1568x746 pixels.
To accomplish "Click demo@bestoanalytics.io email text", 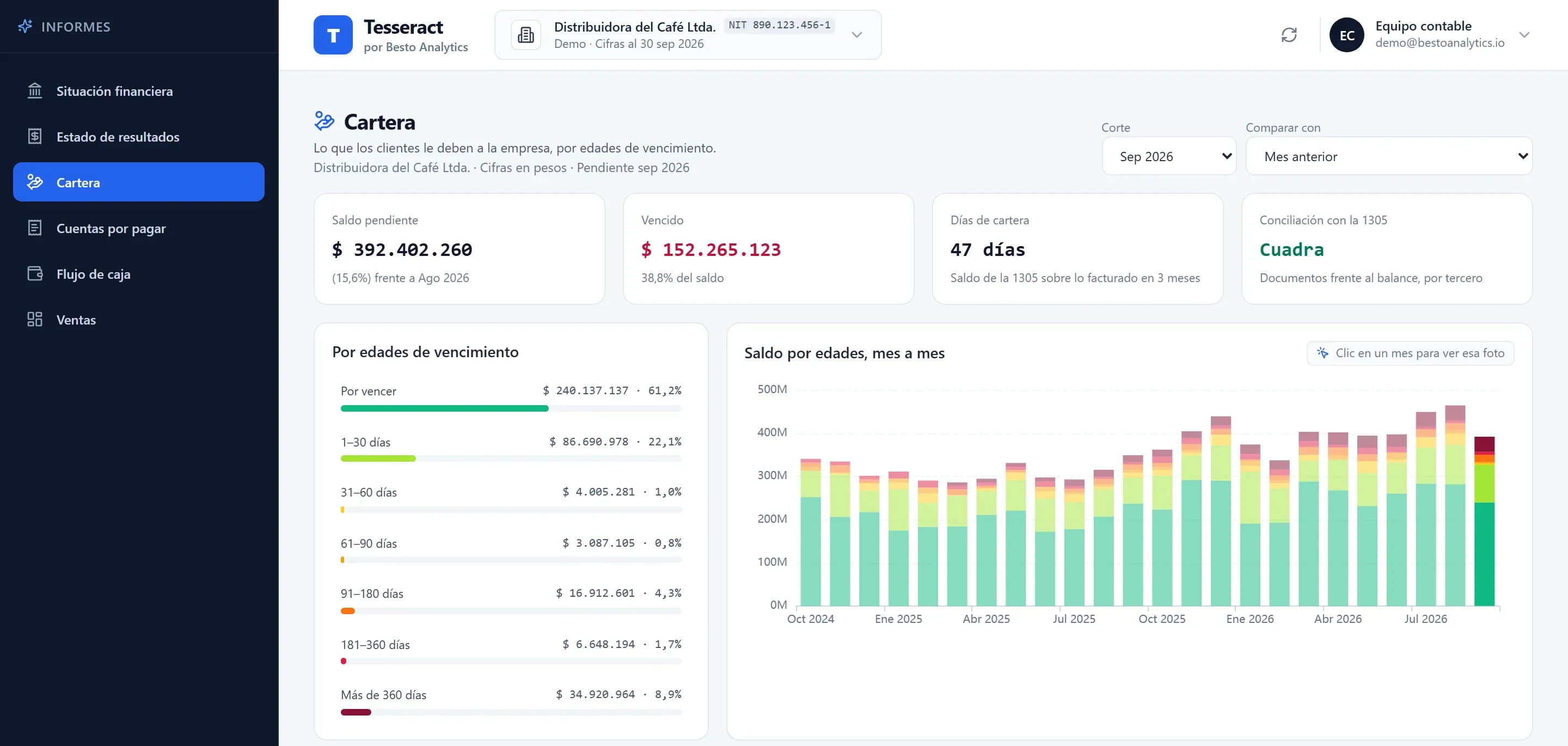I will [1440, 42].
